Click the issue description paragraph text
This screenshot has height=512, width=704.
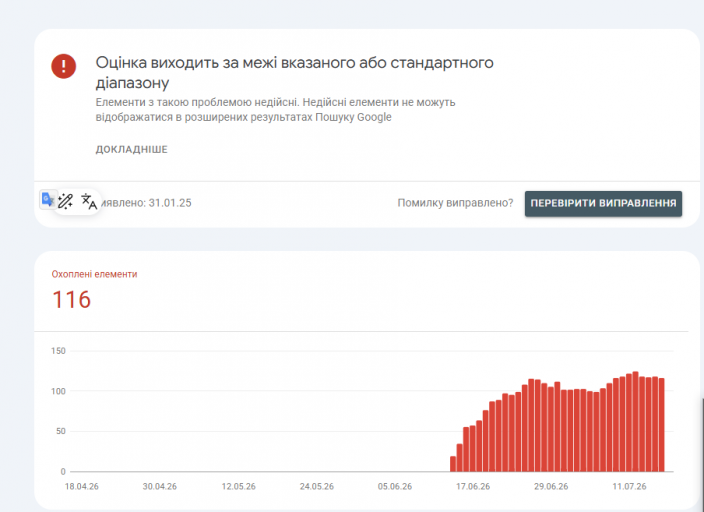pos(275,110)
